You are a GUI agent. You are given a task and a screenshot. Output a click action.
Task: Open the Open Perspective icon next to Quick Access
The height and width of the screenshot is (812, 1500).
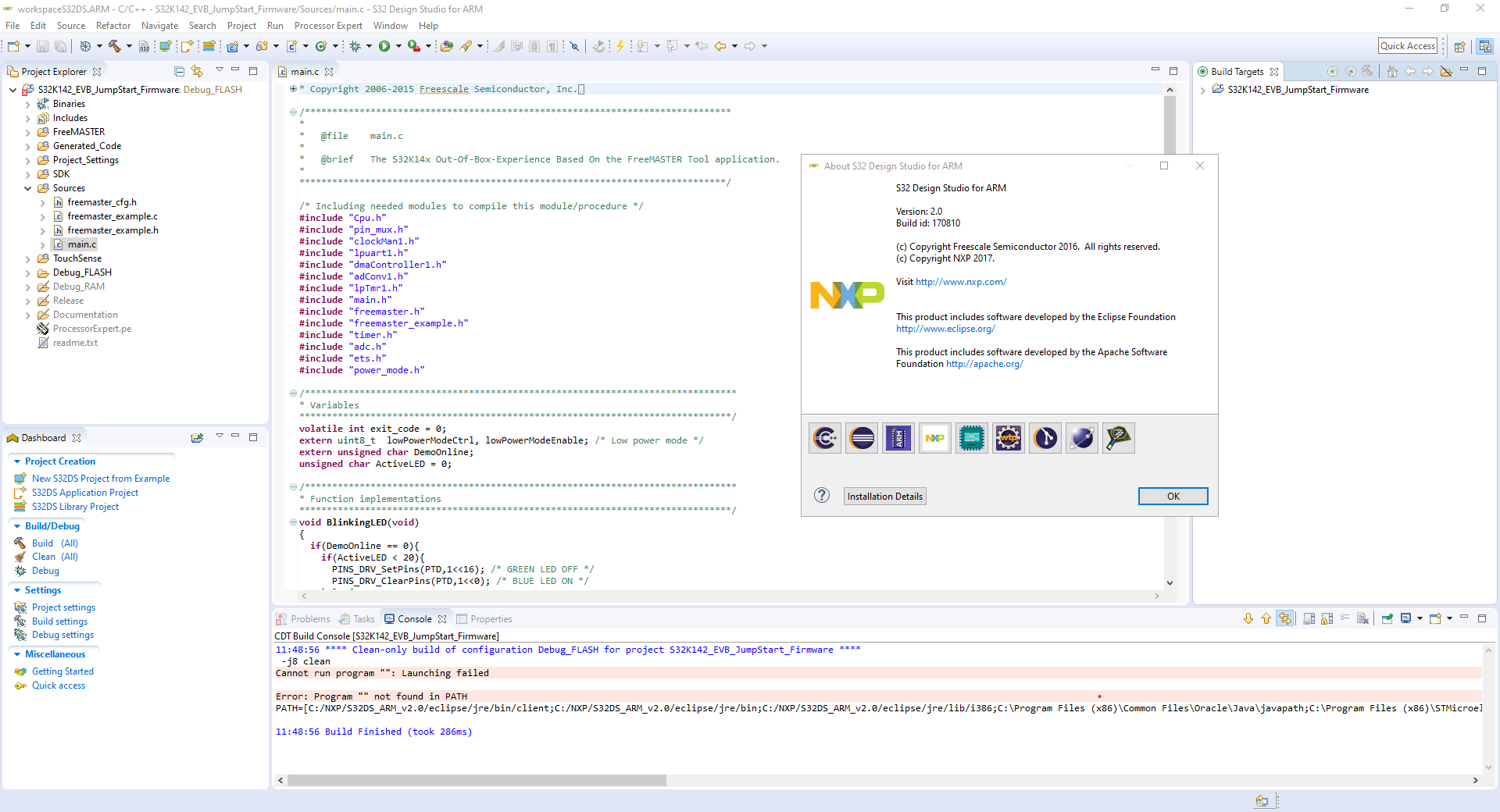(1459, 47)
